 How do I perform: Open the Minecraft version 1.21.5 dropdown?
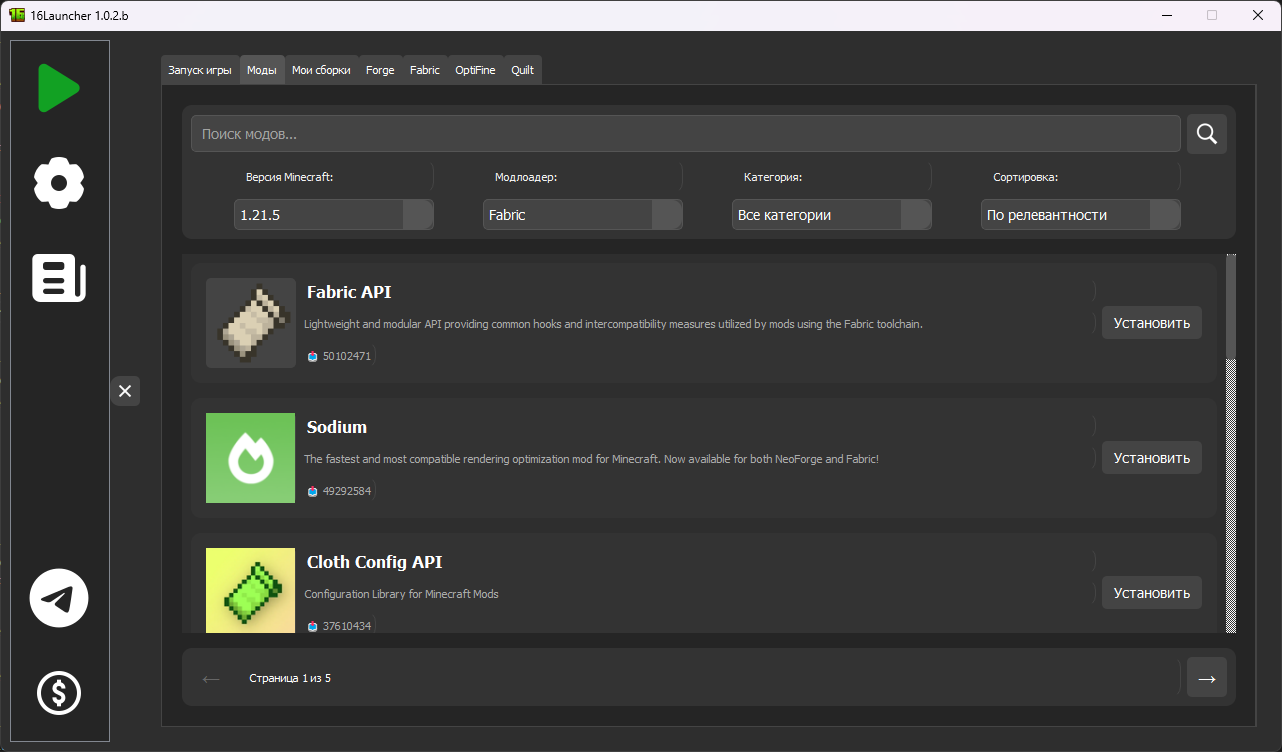pos(334,215)
